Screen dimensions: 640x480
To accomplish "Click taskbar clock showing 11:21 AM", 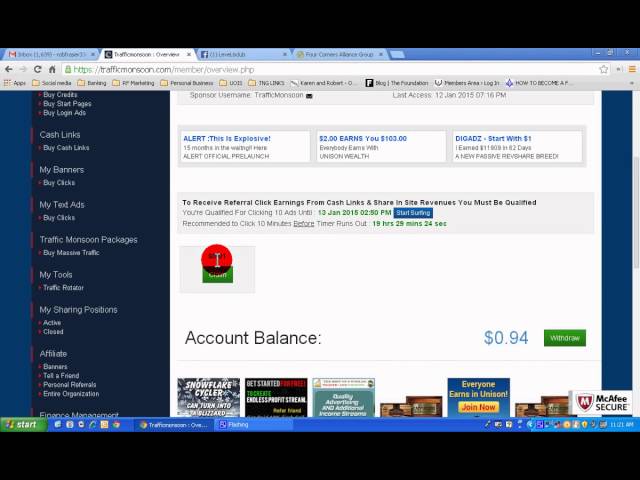I will pos(622,425).
